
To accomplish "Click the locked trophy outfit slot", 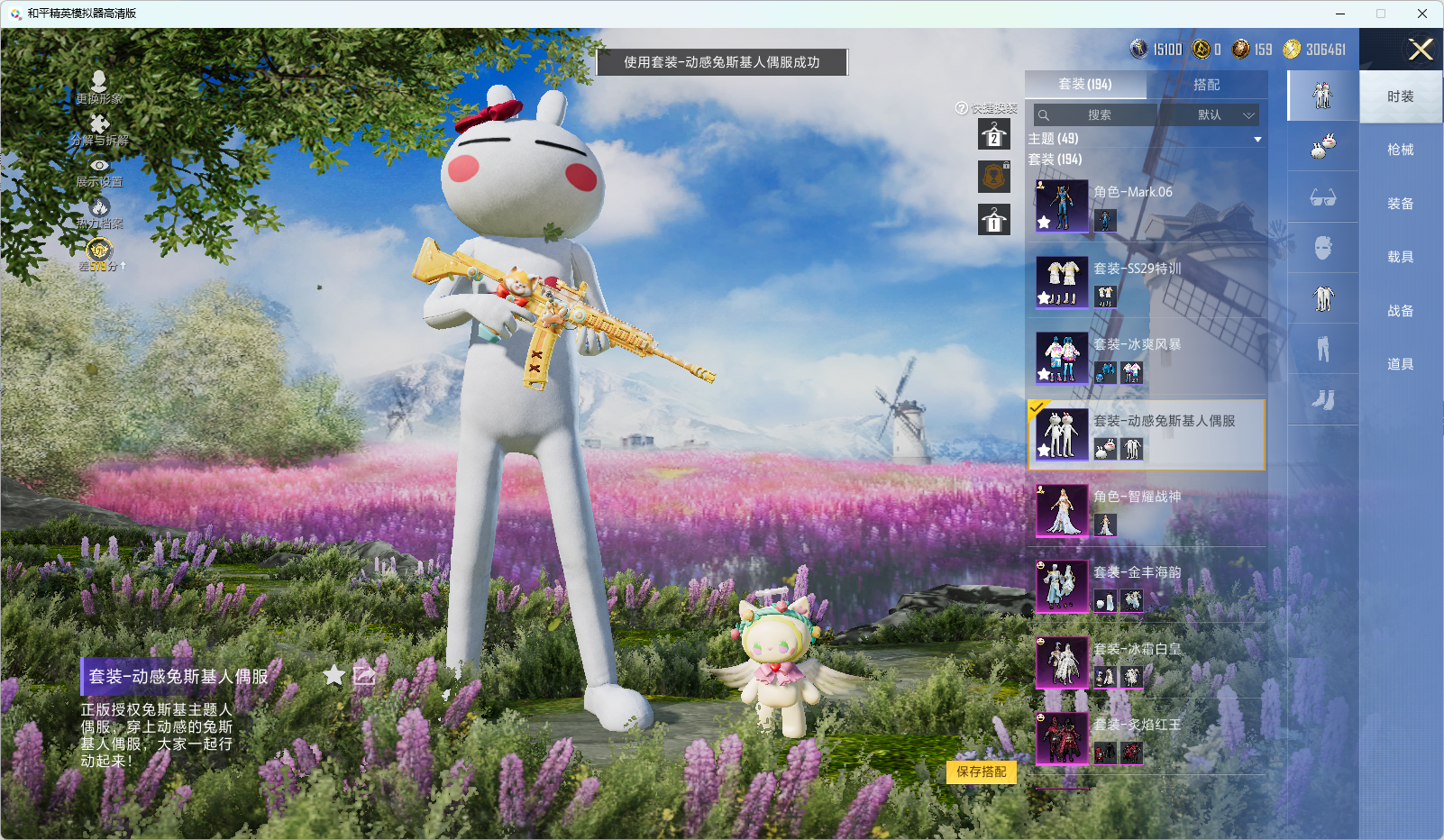I will click(994, 177).
